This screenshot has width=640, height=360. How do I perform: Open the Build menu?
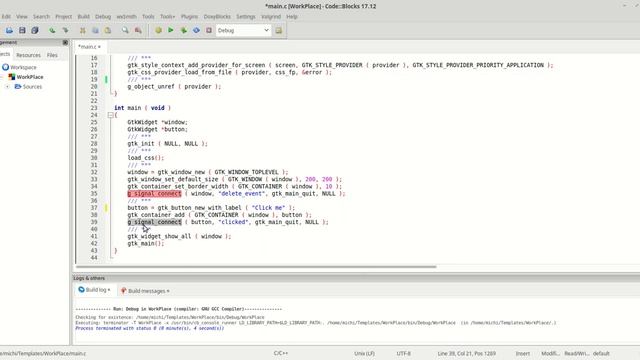click(84, 17)
